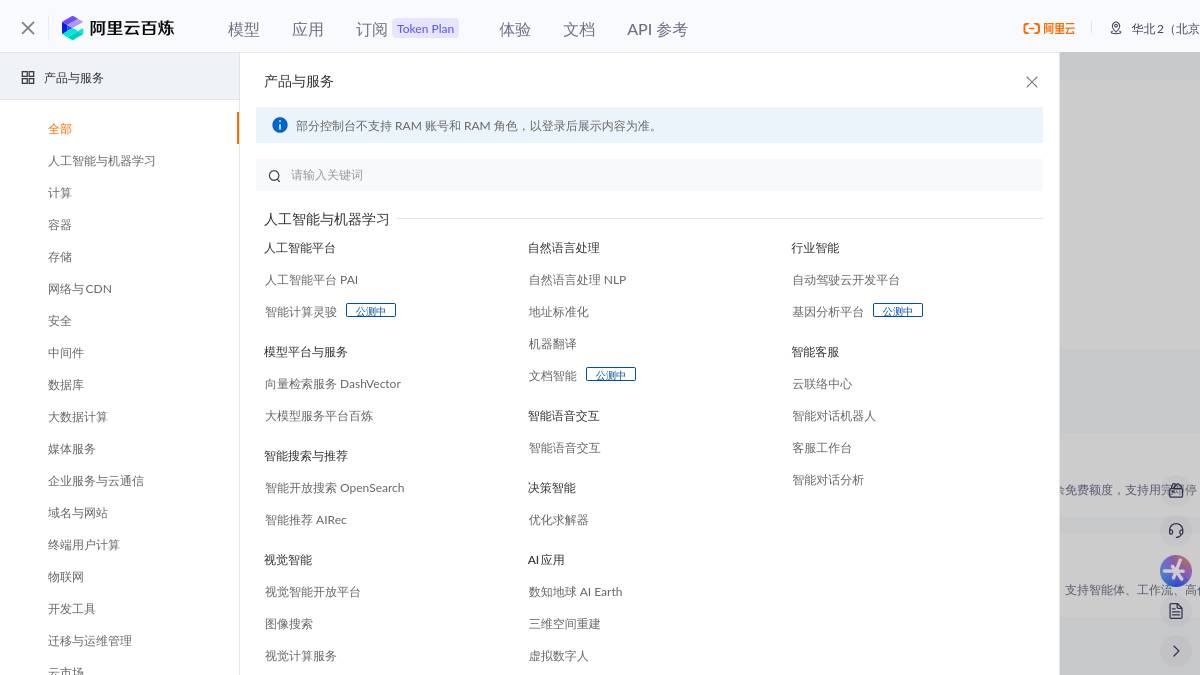Open 优化求解器 link
The height and width of the screenshot is (675, 1200).
[x=559, y=520]
